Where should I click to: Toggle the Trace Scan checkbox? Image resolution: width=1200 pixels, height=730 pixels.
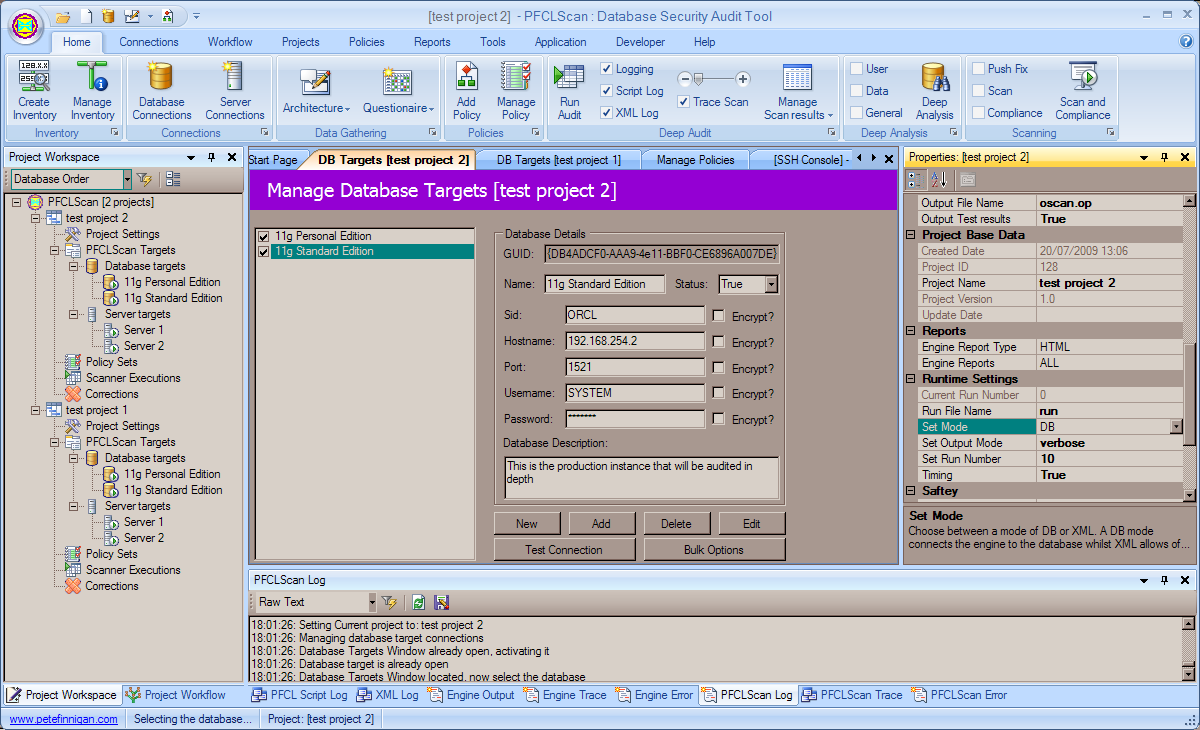684,102
